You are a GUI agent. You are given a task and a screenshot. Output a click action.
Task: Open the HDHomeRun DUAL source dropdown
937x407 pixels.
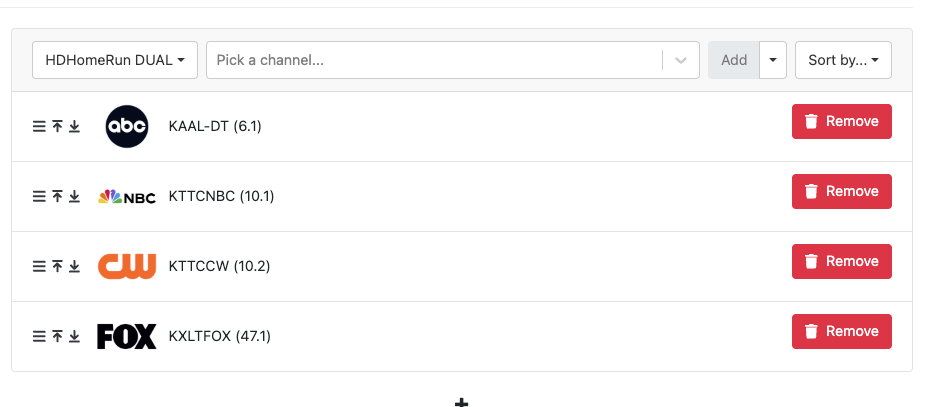(x=115, y=60)
